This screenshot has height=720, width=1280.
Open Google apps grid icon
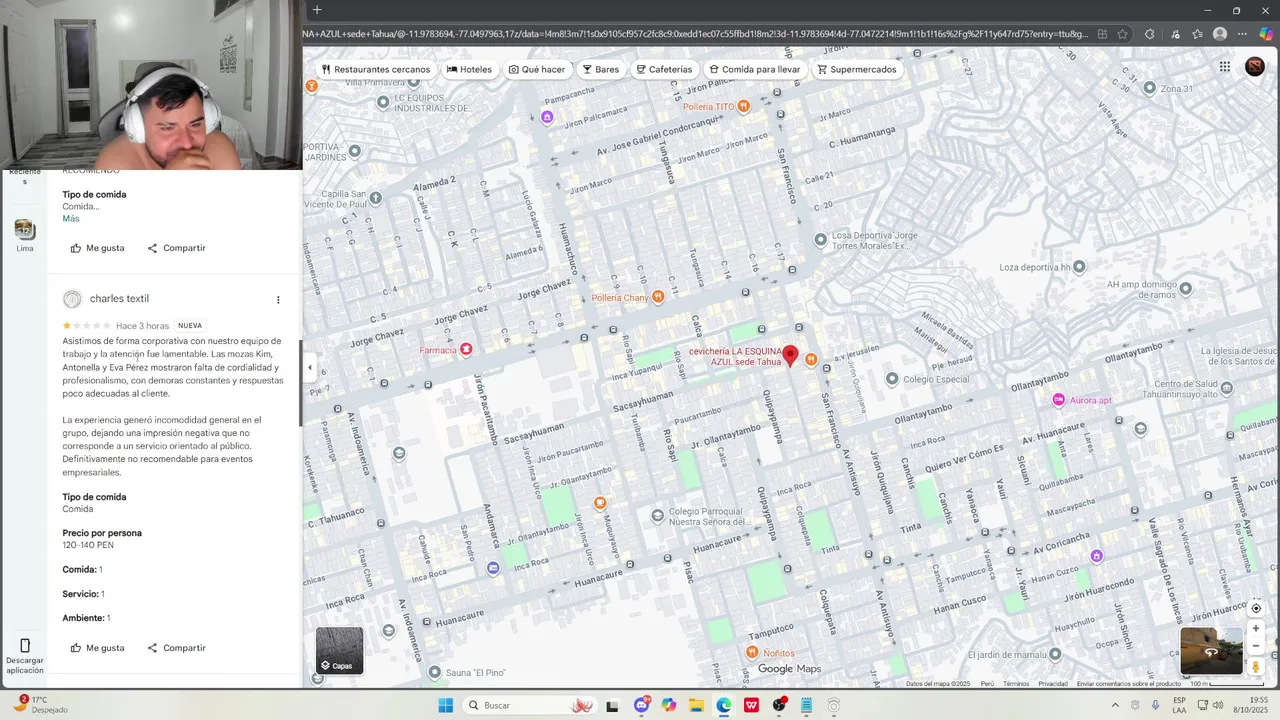click(1224, 67)
